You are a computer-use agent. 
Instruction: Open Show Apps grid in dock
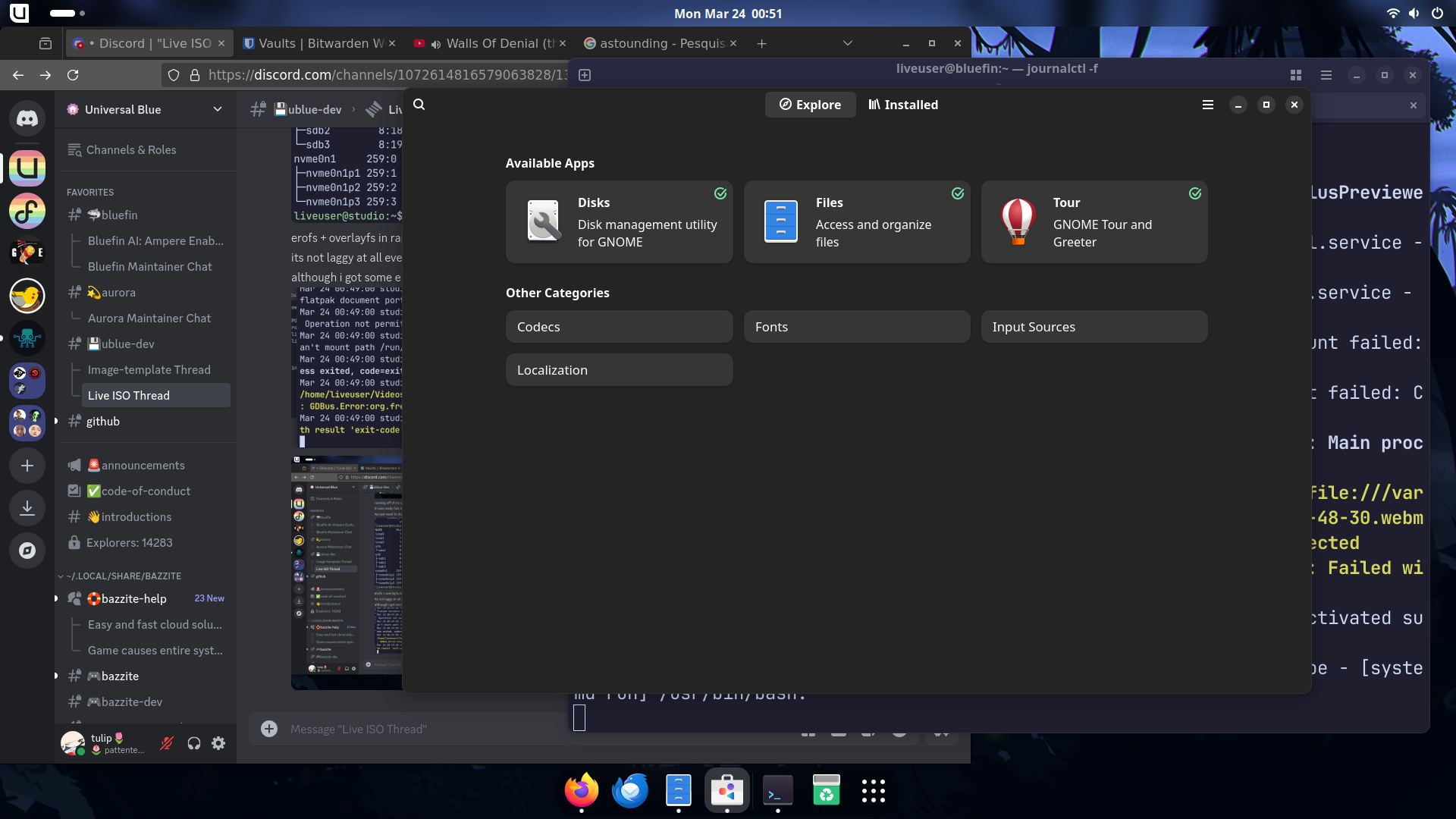click(x=873, y=791)
